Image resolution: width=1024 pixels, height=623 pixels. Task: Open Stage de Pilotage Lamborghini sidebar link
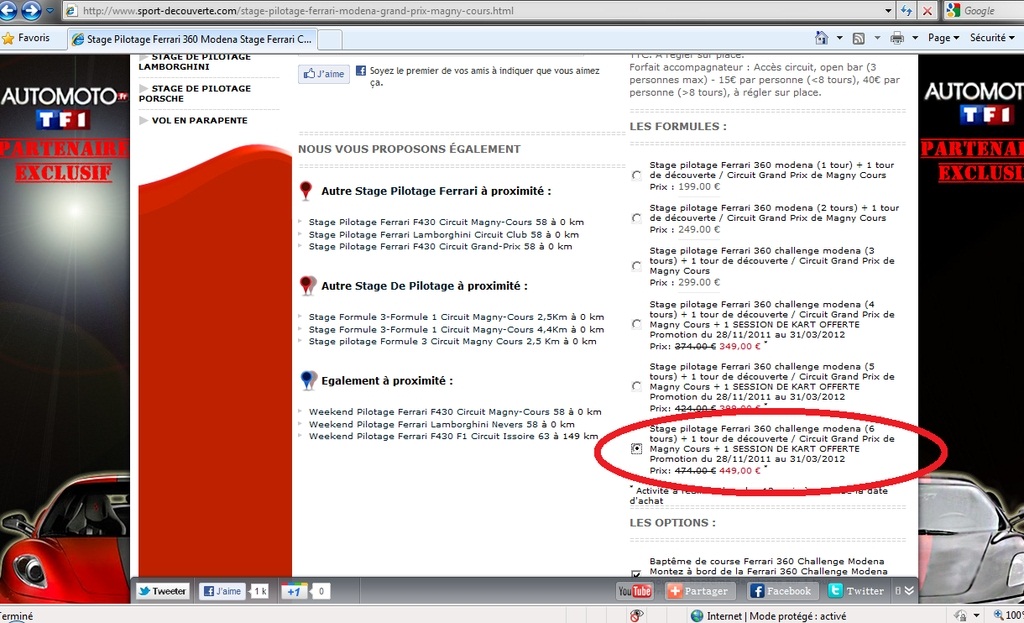[x=195, y=61]
